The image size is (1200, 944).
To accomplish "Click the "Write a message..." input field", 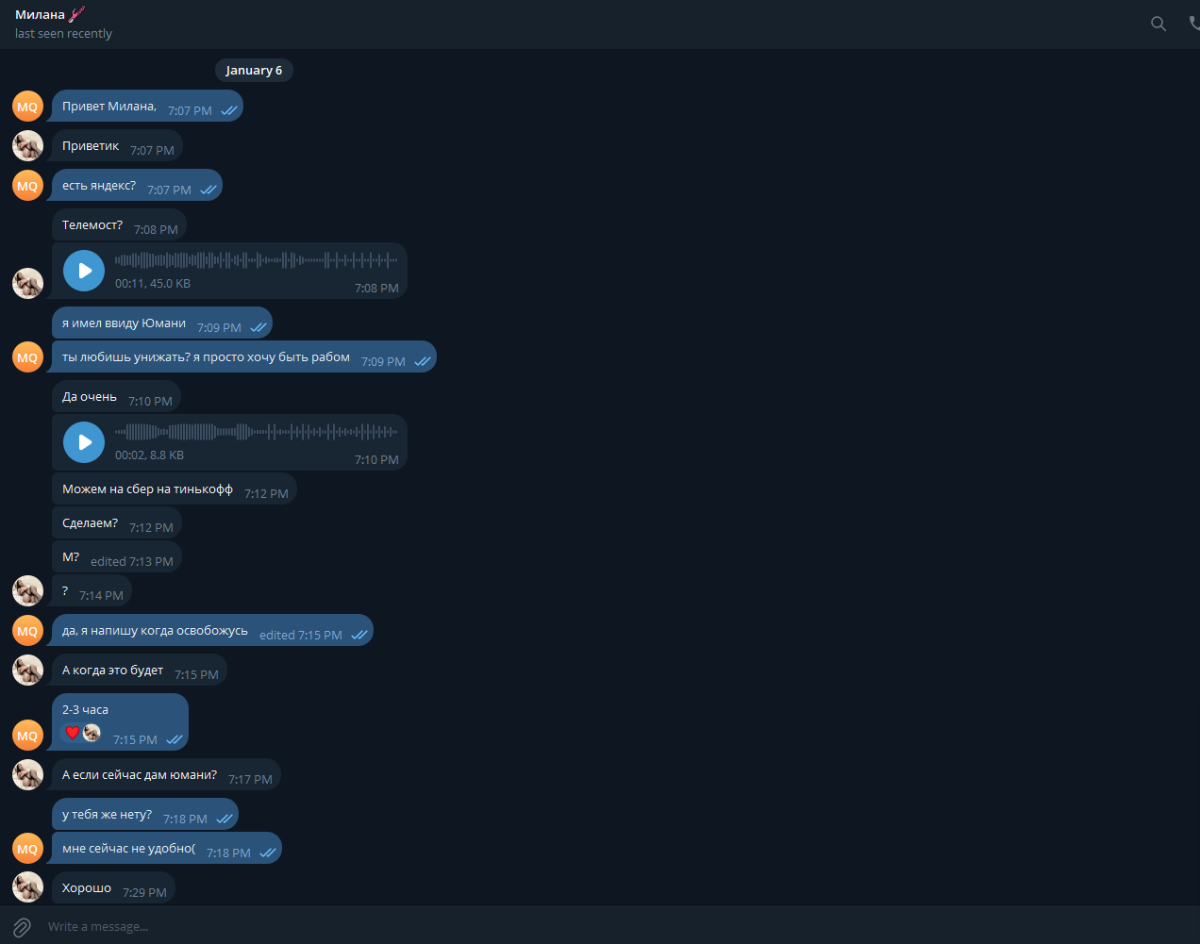I will click(x=600, y=927).
